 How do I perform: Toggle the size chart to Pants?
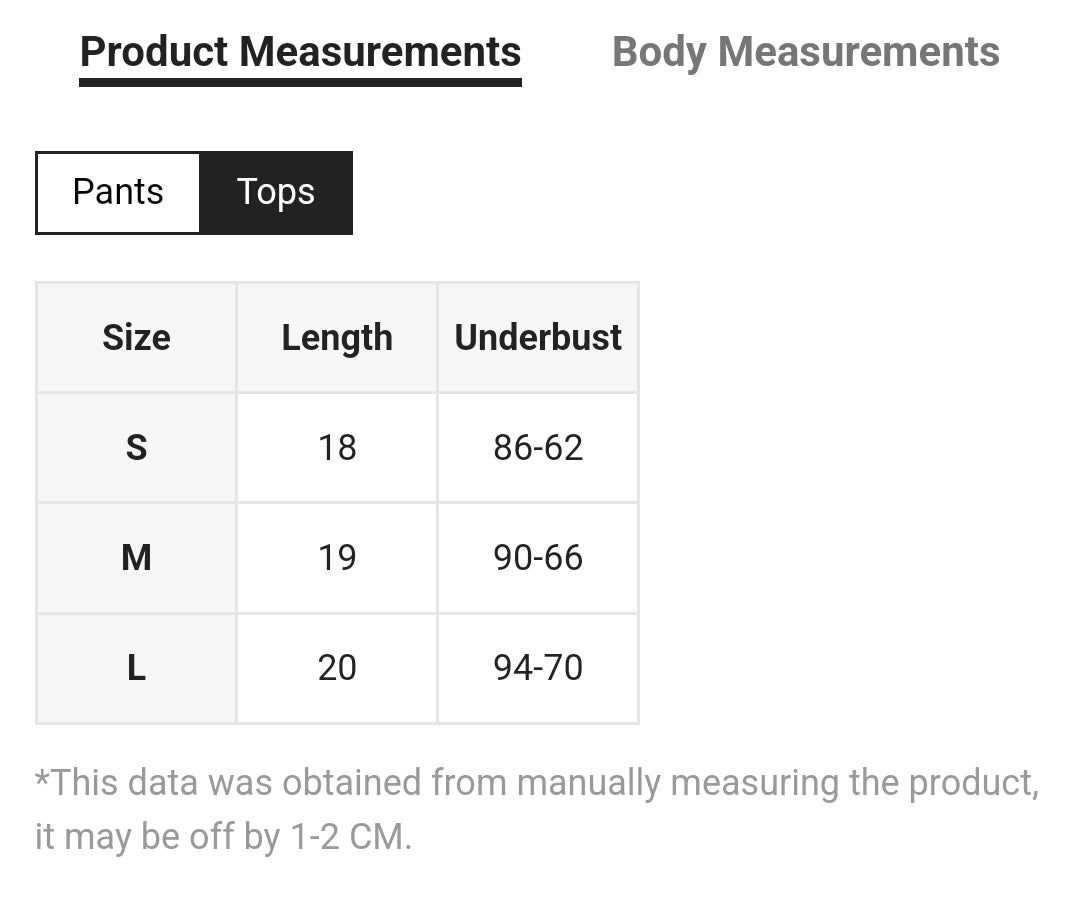[118, 192]
